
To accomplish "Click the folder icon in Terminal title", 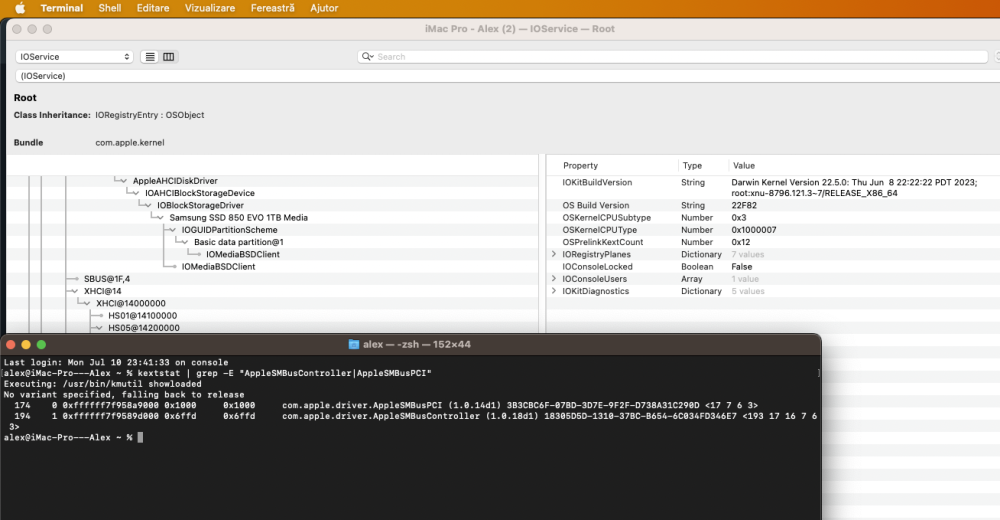I will point(354,345).
